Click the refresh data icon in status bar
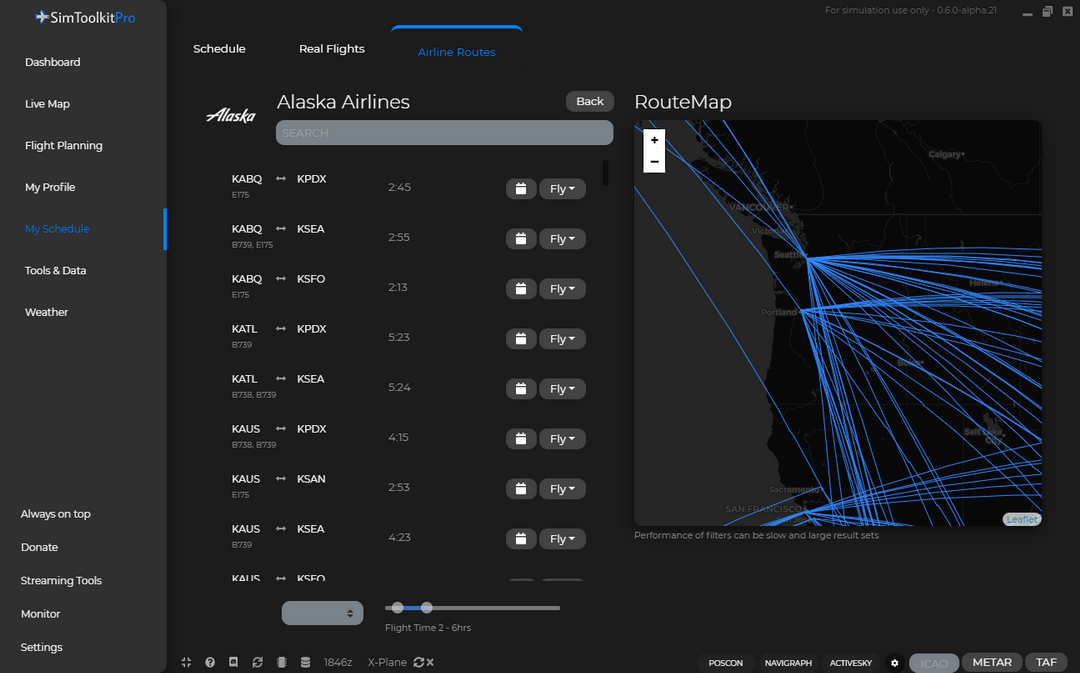The width and height of the screenshot is (1080, 673). (257, 662)
